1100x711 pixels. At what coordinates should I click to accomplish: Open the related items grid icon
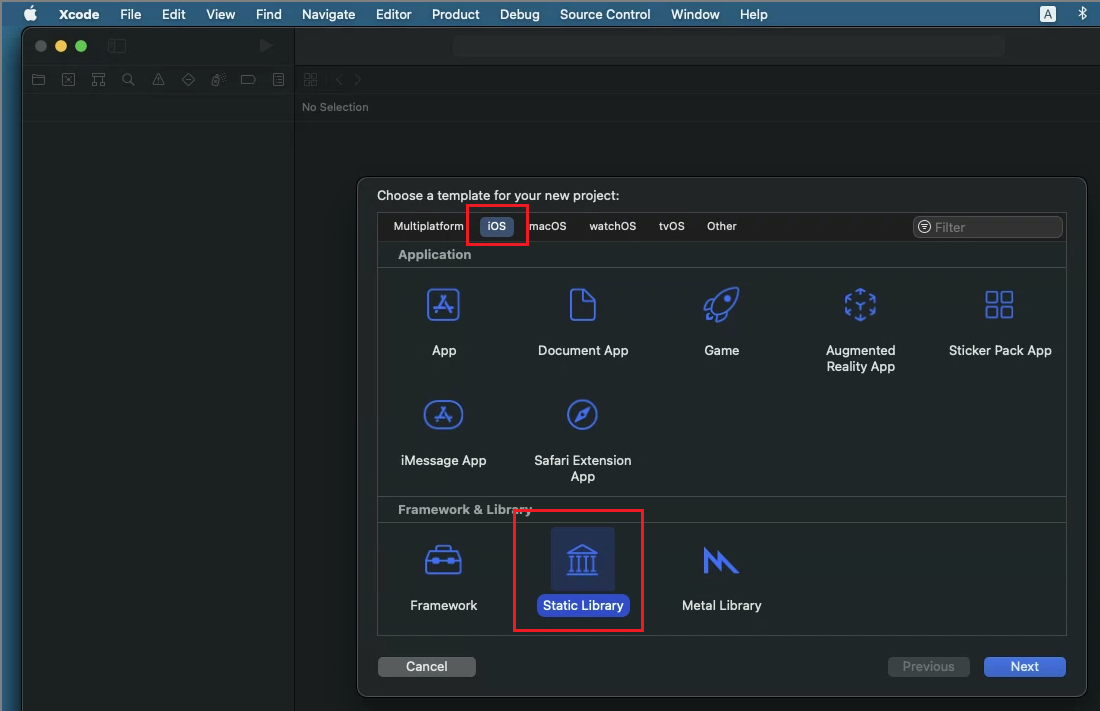310,79
